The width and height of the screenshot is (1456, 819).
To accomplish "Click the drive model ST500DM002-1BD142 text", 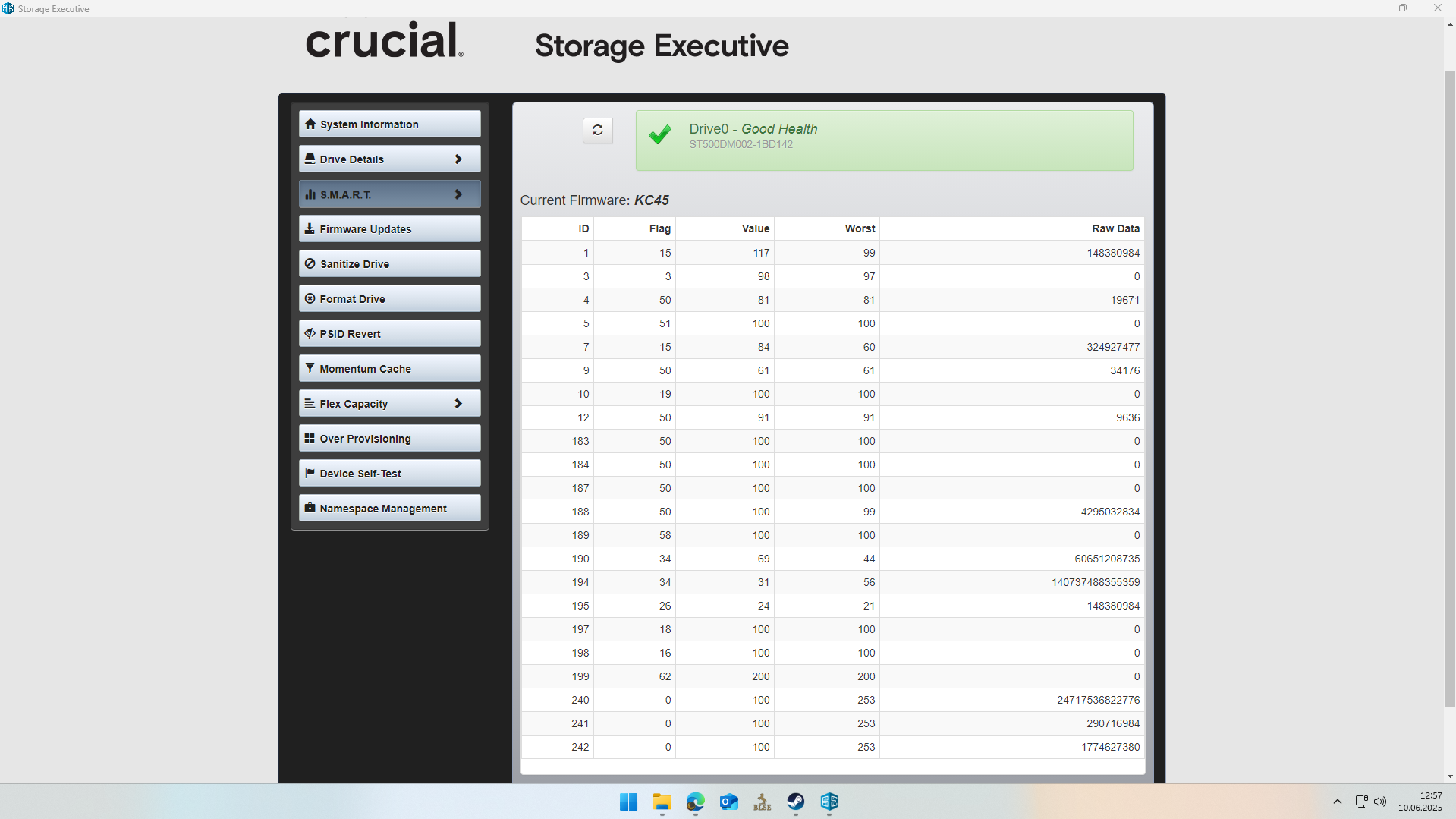I will pyautogui.click(x=741, y=144).
